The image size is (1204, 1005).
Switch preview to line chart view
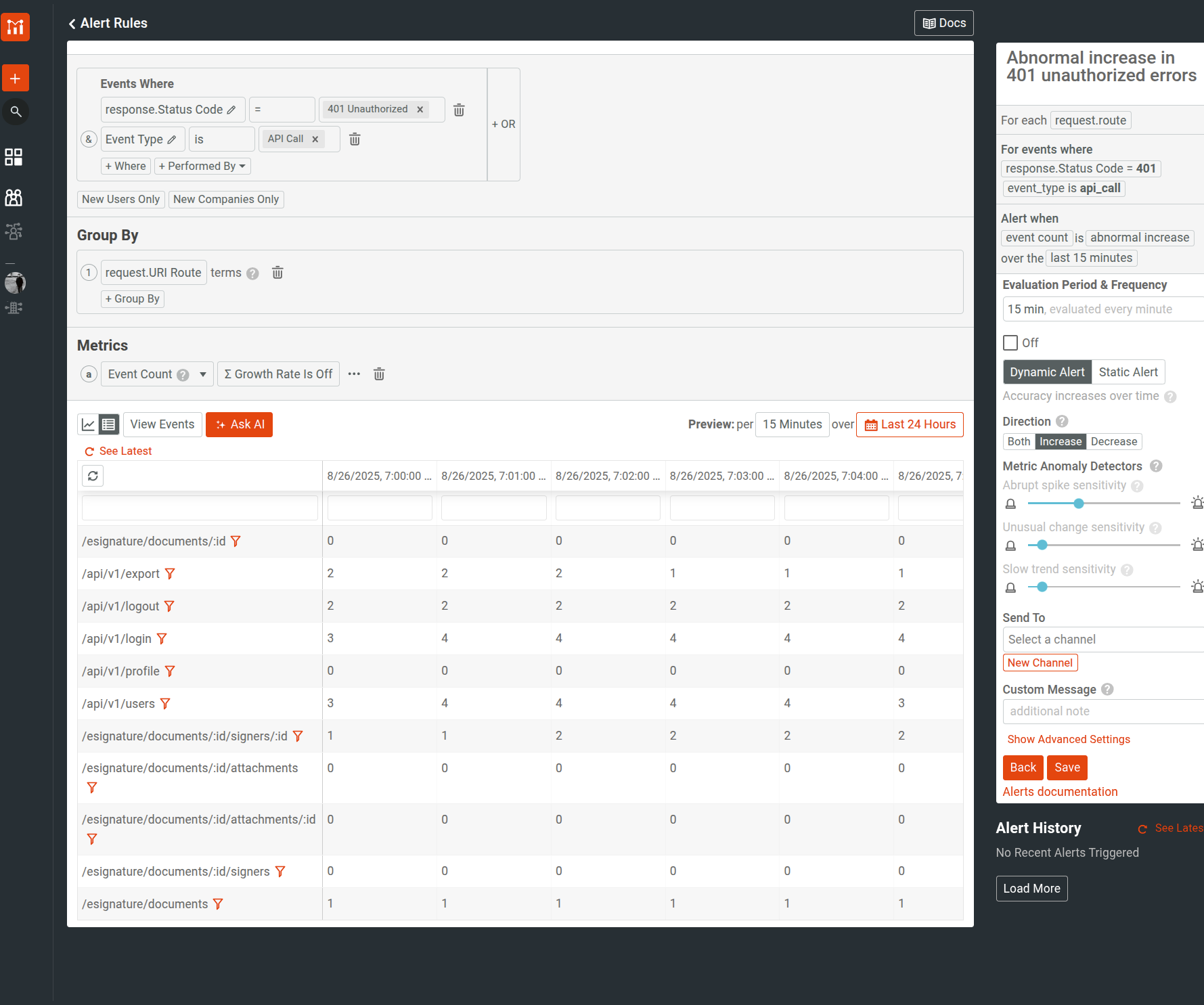coord(88,424)
